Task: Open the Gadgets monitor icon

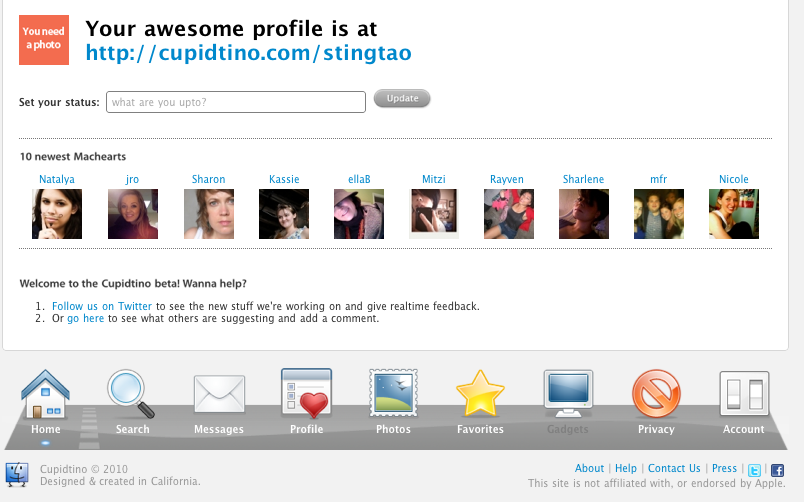Action: (x=568, y=393)
